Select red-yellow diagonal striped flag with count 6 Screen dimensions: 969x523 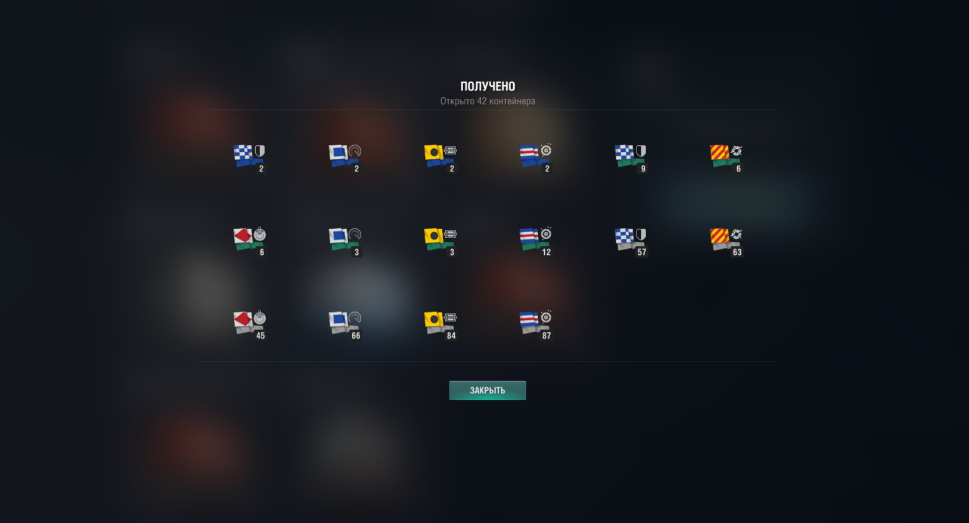(x=726, y=158)
